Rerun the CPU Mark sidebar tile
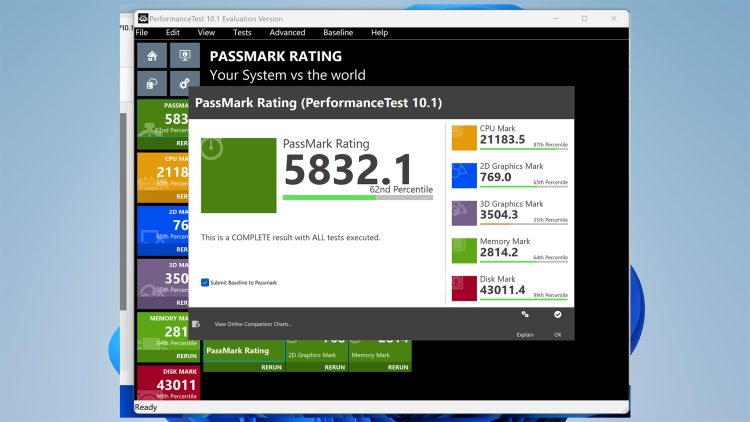The height and width of the screenshot is (422, 750). pyautogui.click(x=182, y=196)
